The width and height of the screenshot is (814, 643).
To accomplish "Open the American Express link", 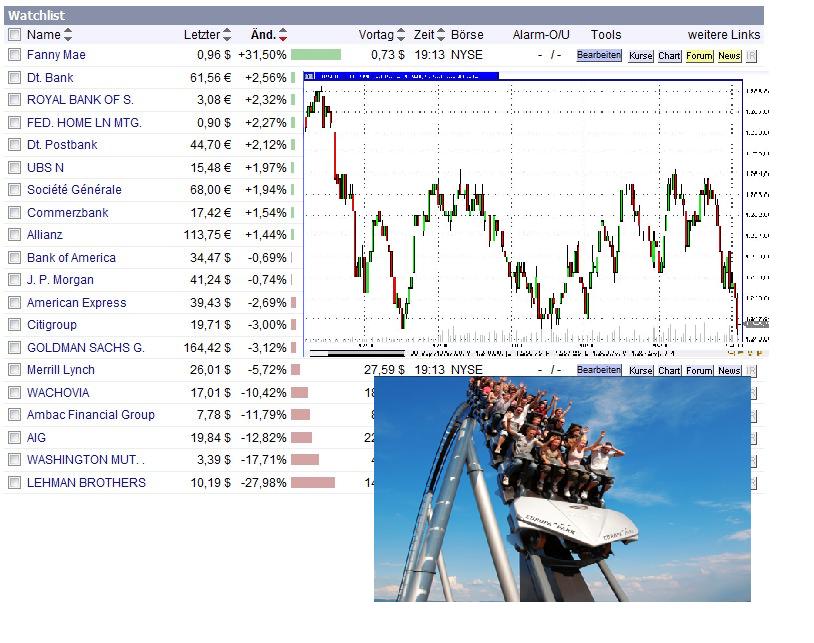I will pos(76,303).
